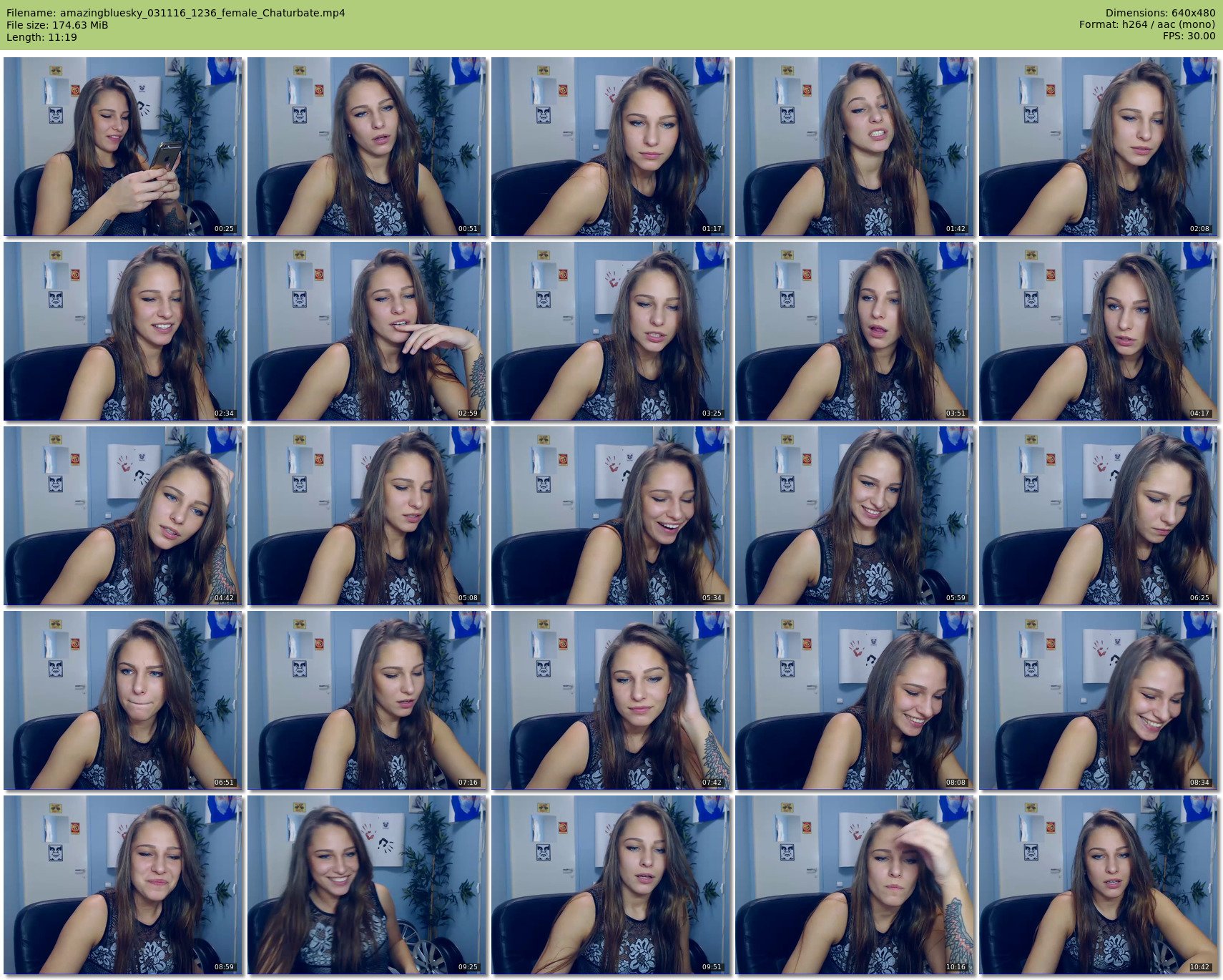Open the frame captured at 01:42

tap(855, 147)
